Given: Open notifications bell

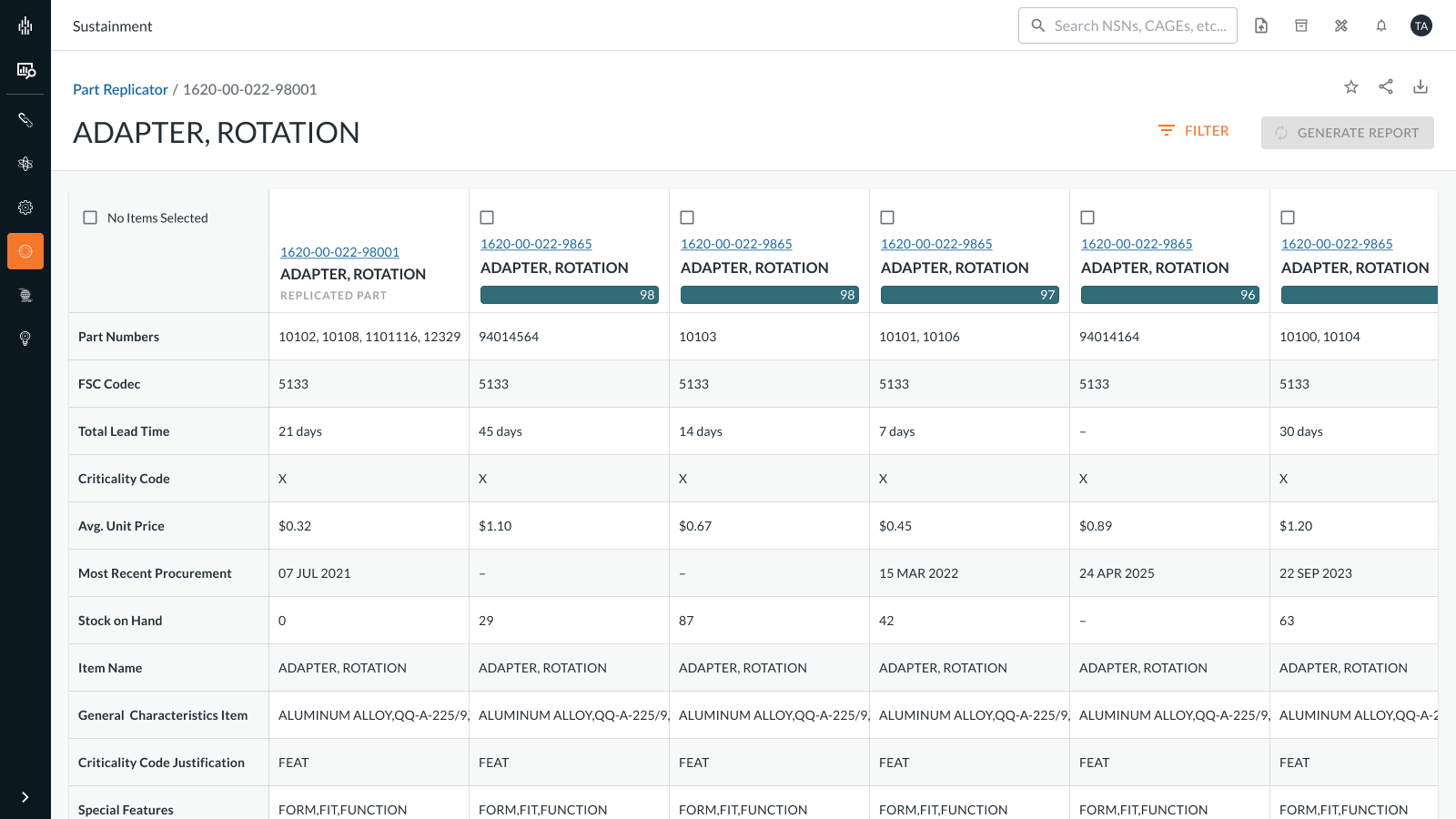Looking at the screenshot, I should tap(1381, 25).
